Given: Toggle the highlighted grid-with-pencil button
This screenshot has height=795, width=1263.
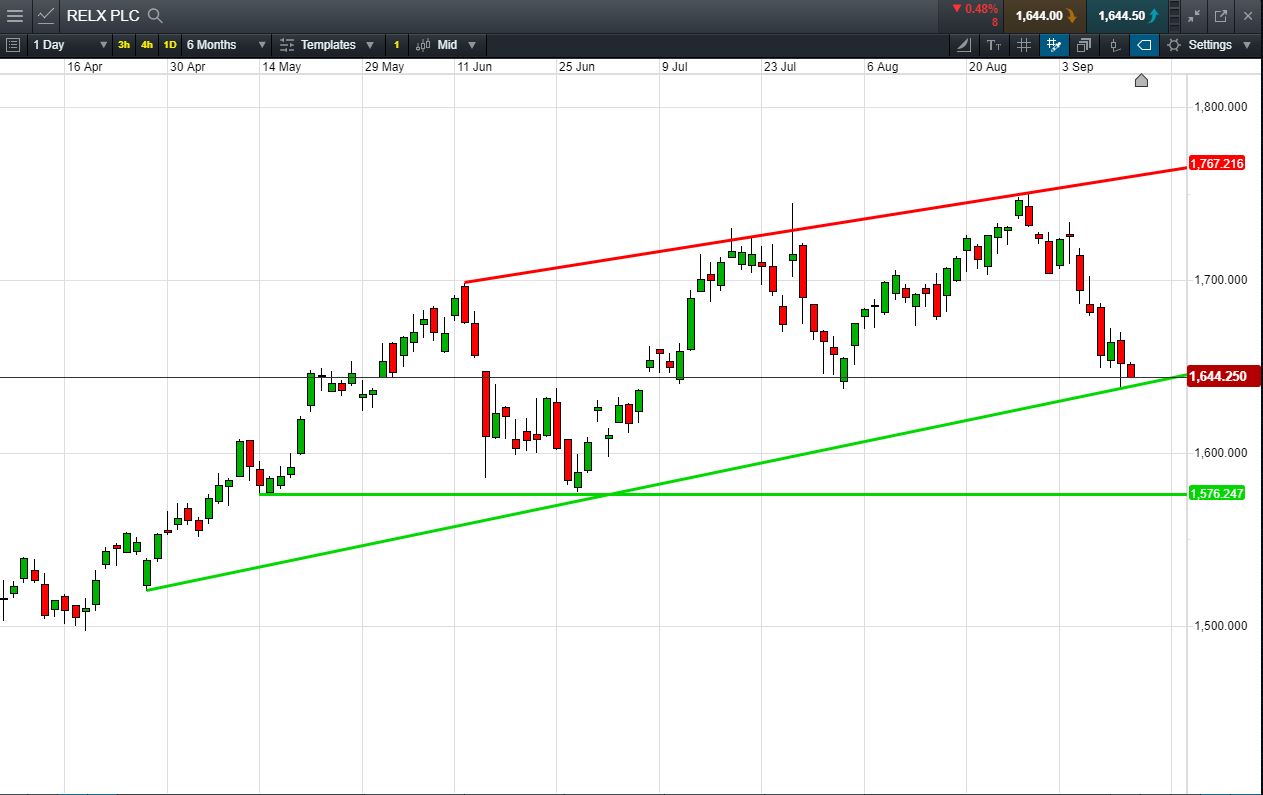Looking at the screenshot, I should 1053,45.
